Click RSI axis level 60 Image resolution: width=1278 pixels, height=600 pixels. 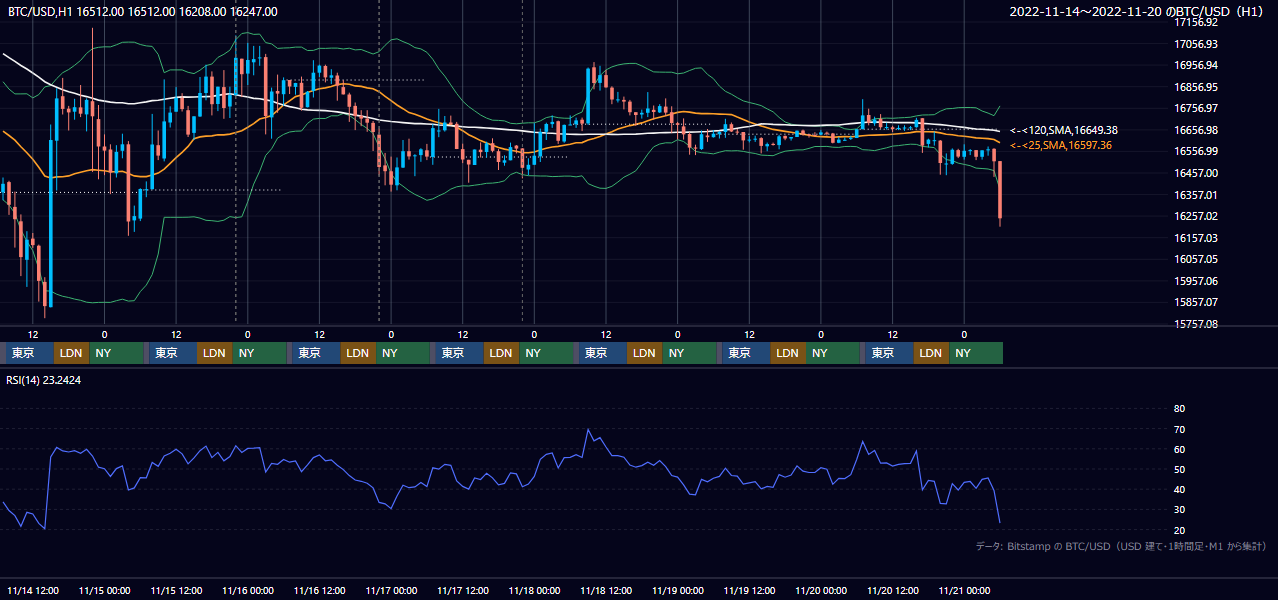tap(1179, 449)
